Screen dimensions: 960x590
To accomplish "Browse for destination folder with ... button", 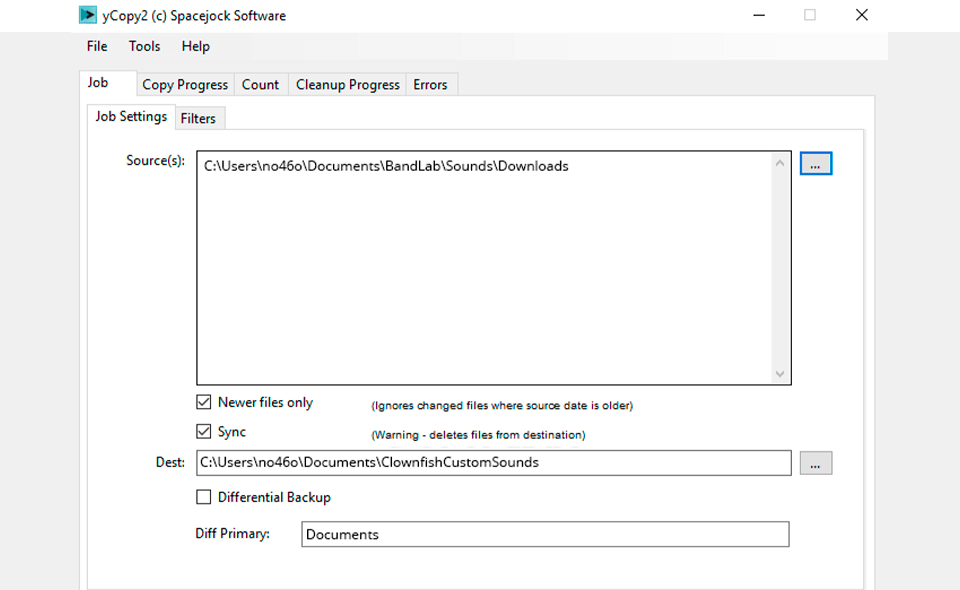I will tap(816, 463).
